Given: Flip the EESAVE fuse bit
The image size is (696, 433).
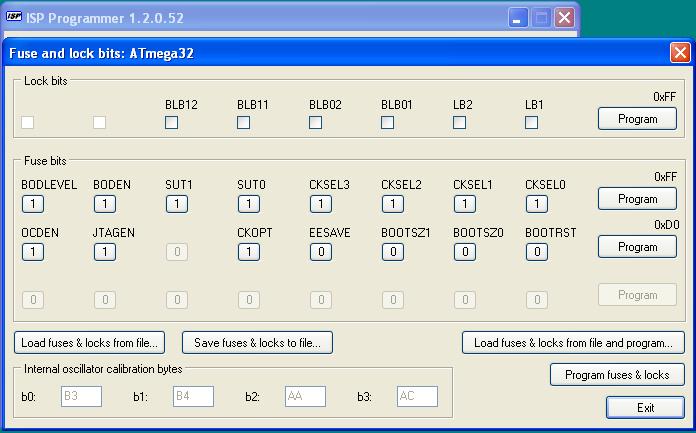Looking at the screenshot, I should click(x=320, y=252).
